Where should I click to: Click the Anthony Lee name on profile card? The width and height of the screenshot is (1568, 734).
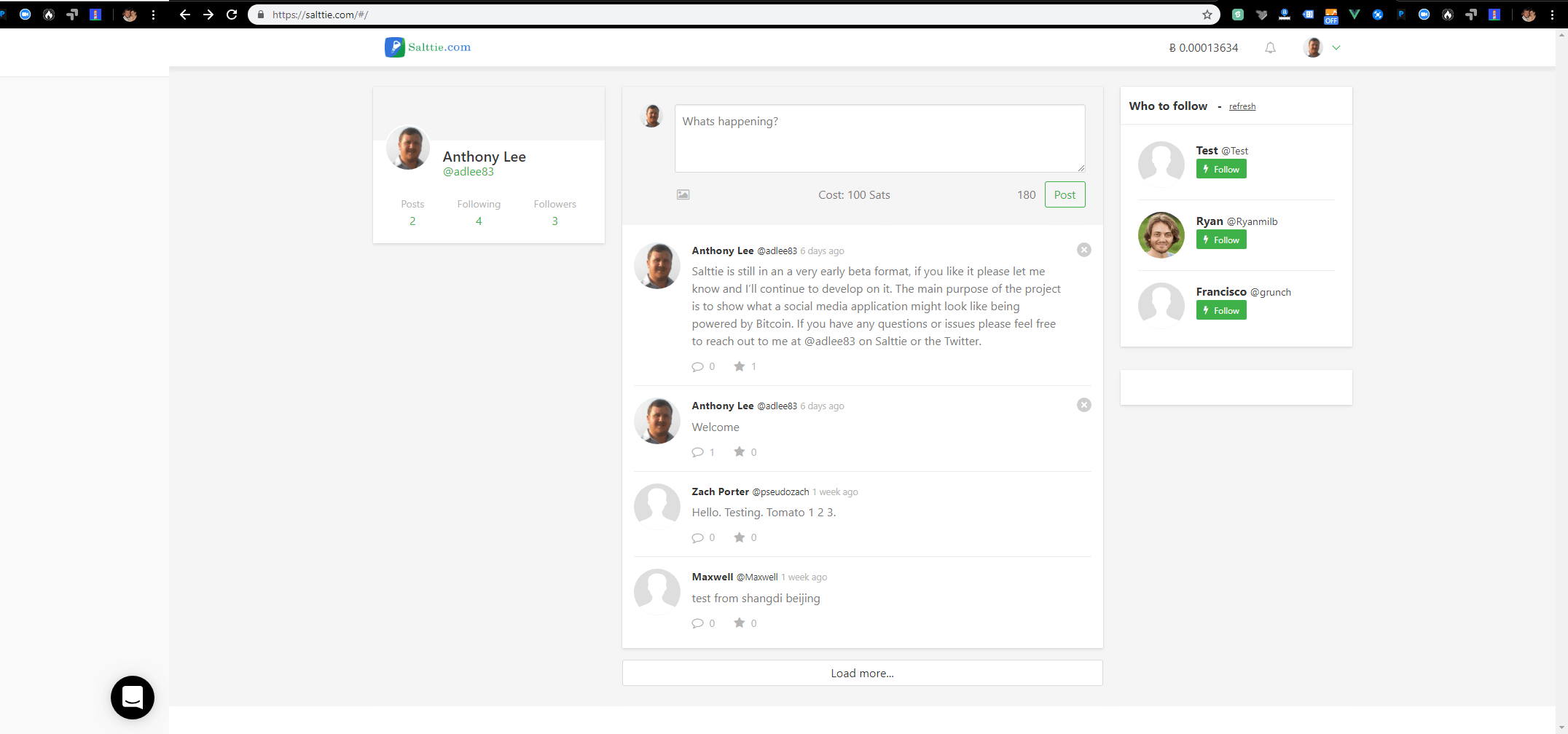[x=485, y=157]
